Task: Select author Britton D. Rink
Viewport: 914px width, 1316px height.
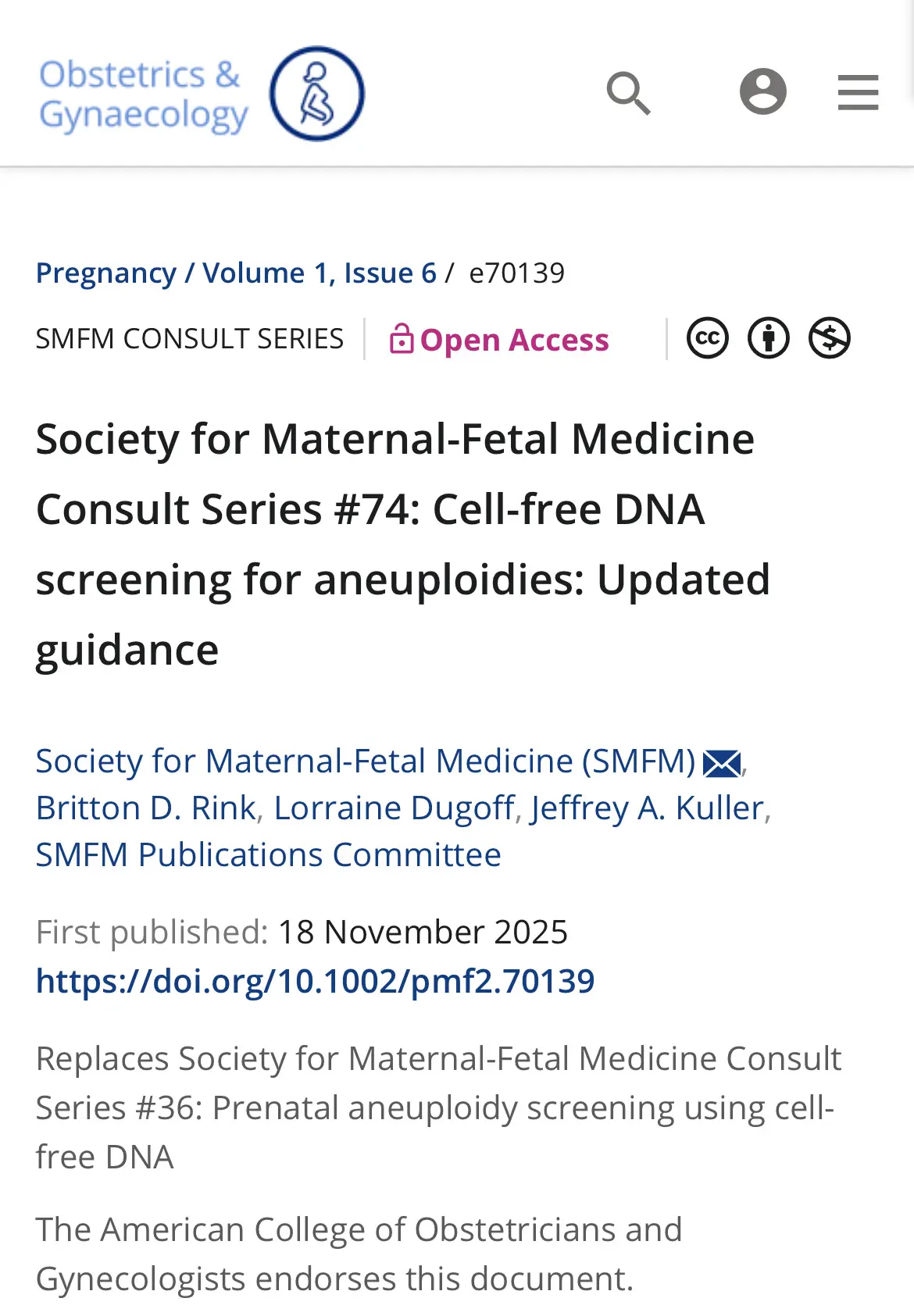Action: pyautogui.click(x=146, y=808)
